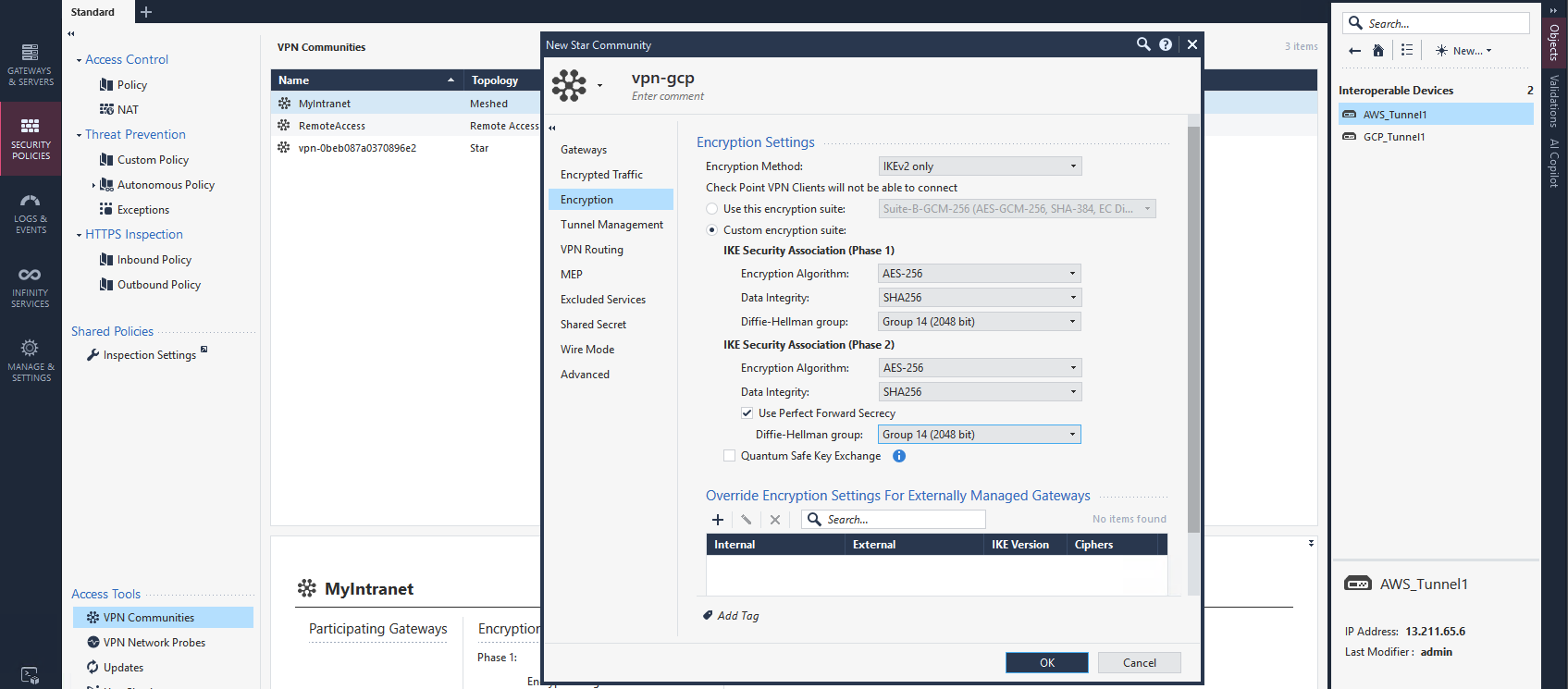Screen dimensions: 1568x689
Task: Uncheck Use Perfect Forward Secrecy
Action: pyautogui.click(x=747, y=413)
